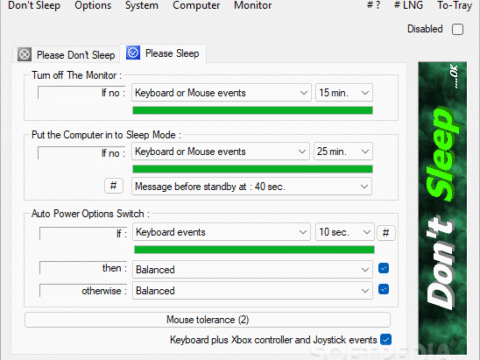Open sleep mode event type dropdown
Viewport: 480px width, 360px height.
click(221, 152)
